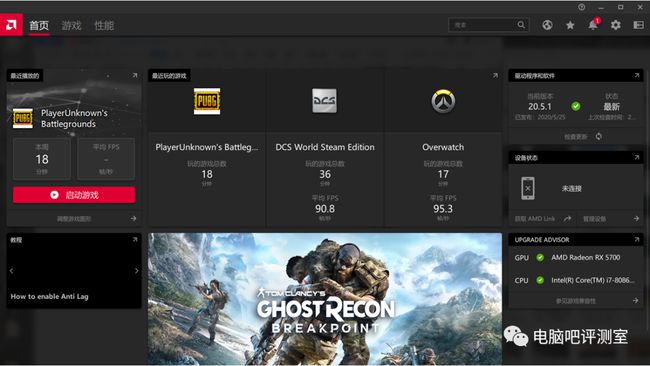Click the search input field
The height and width of the screenshot is (366, 650).
coord(482,25)
